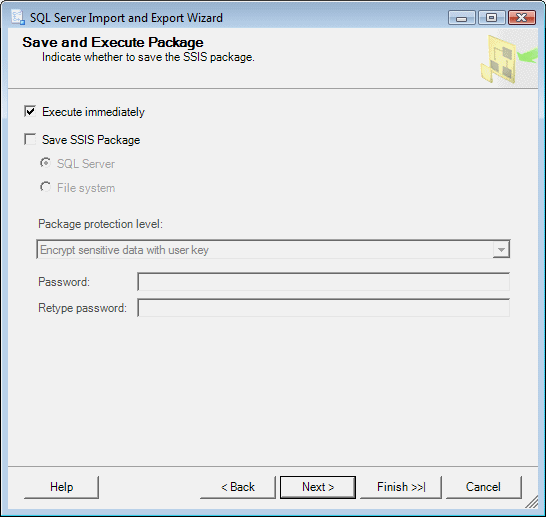Go to previous page with Back
Image resolution: width=546 pixels, height=517 pixels.
click(238, 487)
